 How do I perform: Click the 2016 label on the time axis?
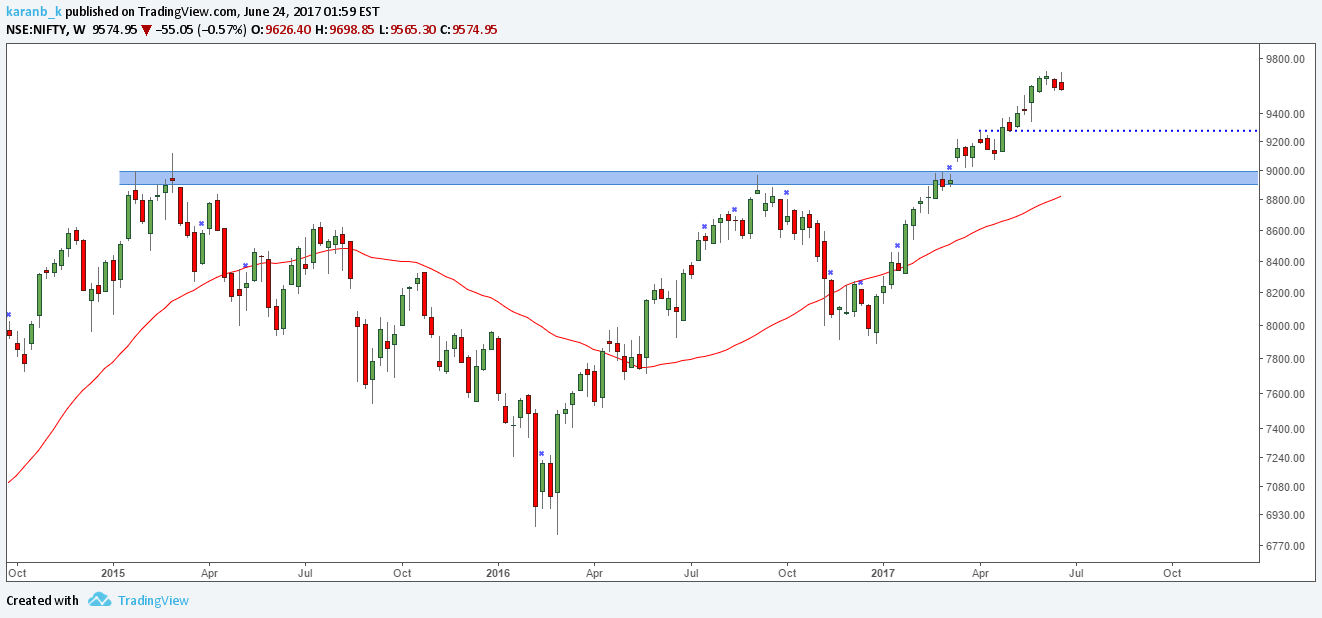(x=498, y=574)
